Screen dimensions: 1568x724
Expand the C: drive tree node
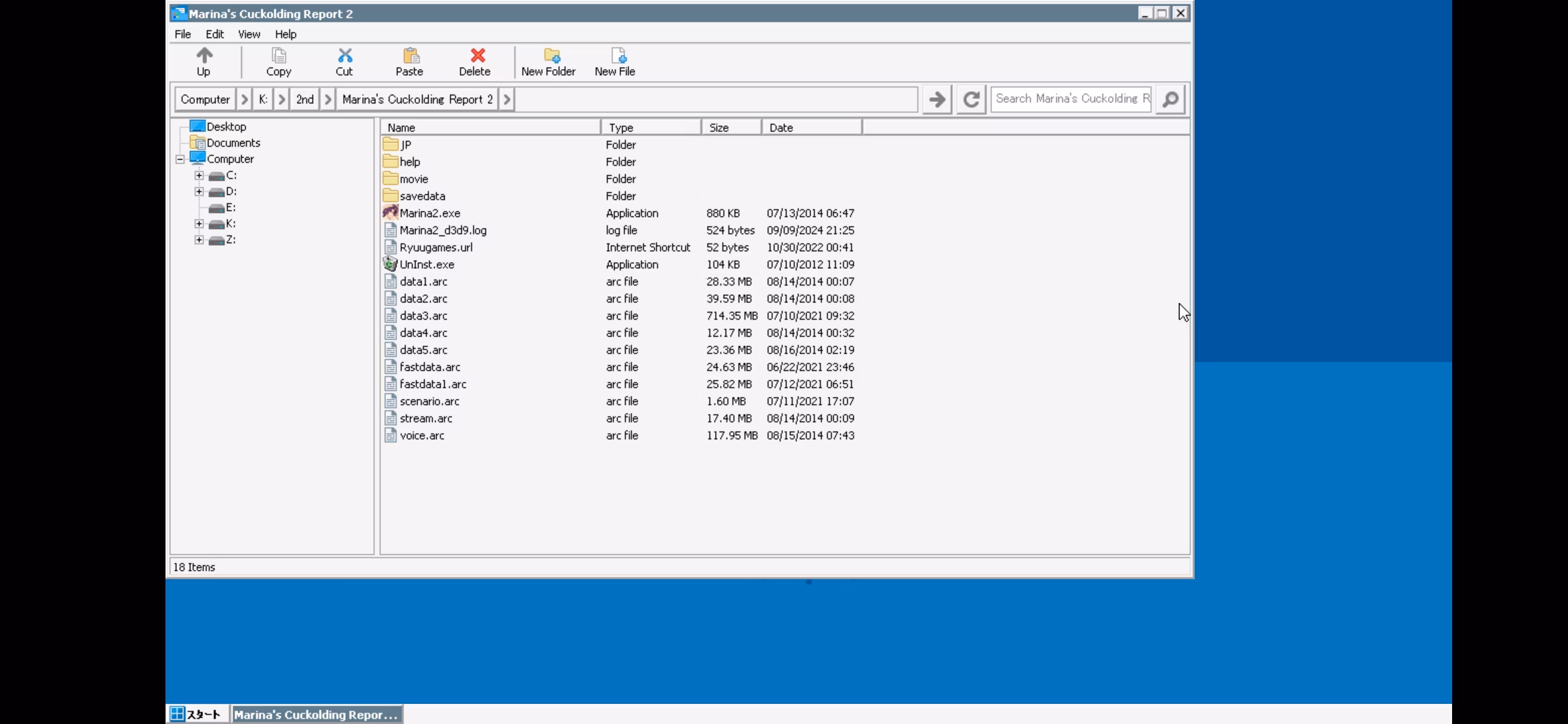point(199,176)
